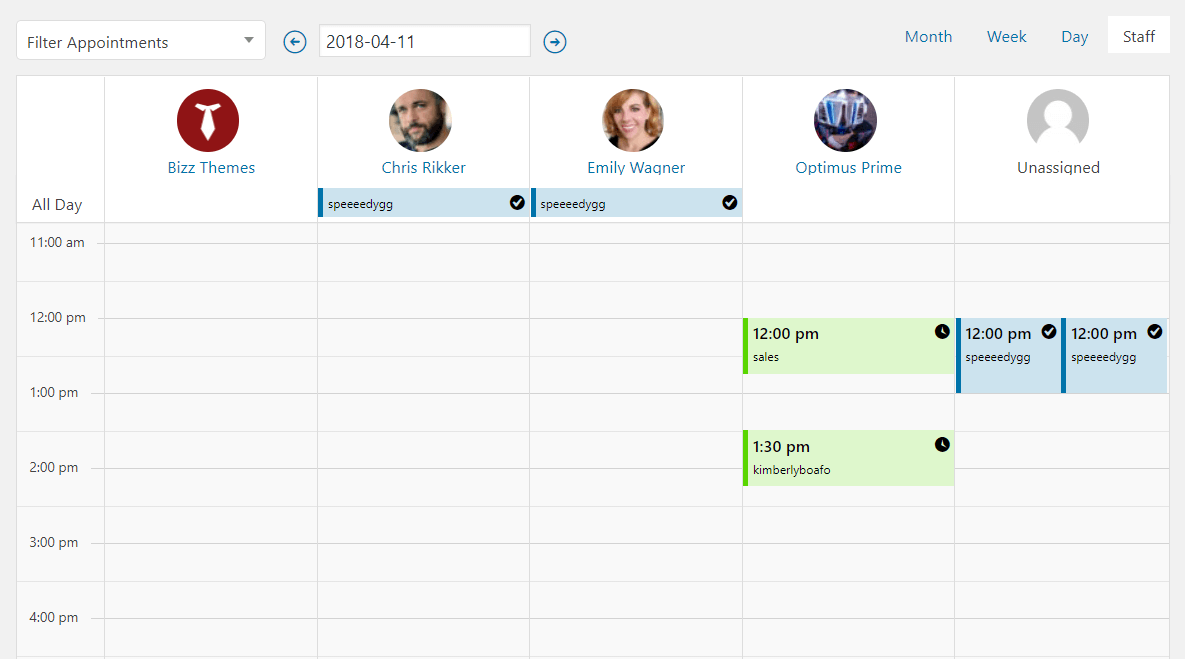Go to next date with right arrow

pyautogui.click(x=555, y=42)
